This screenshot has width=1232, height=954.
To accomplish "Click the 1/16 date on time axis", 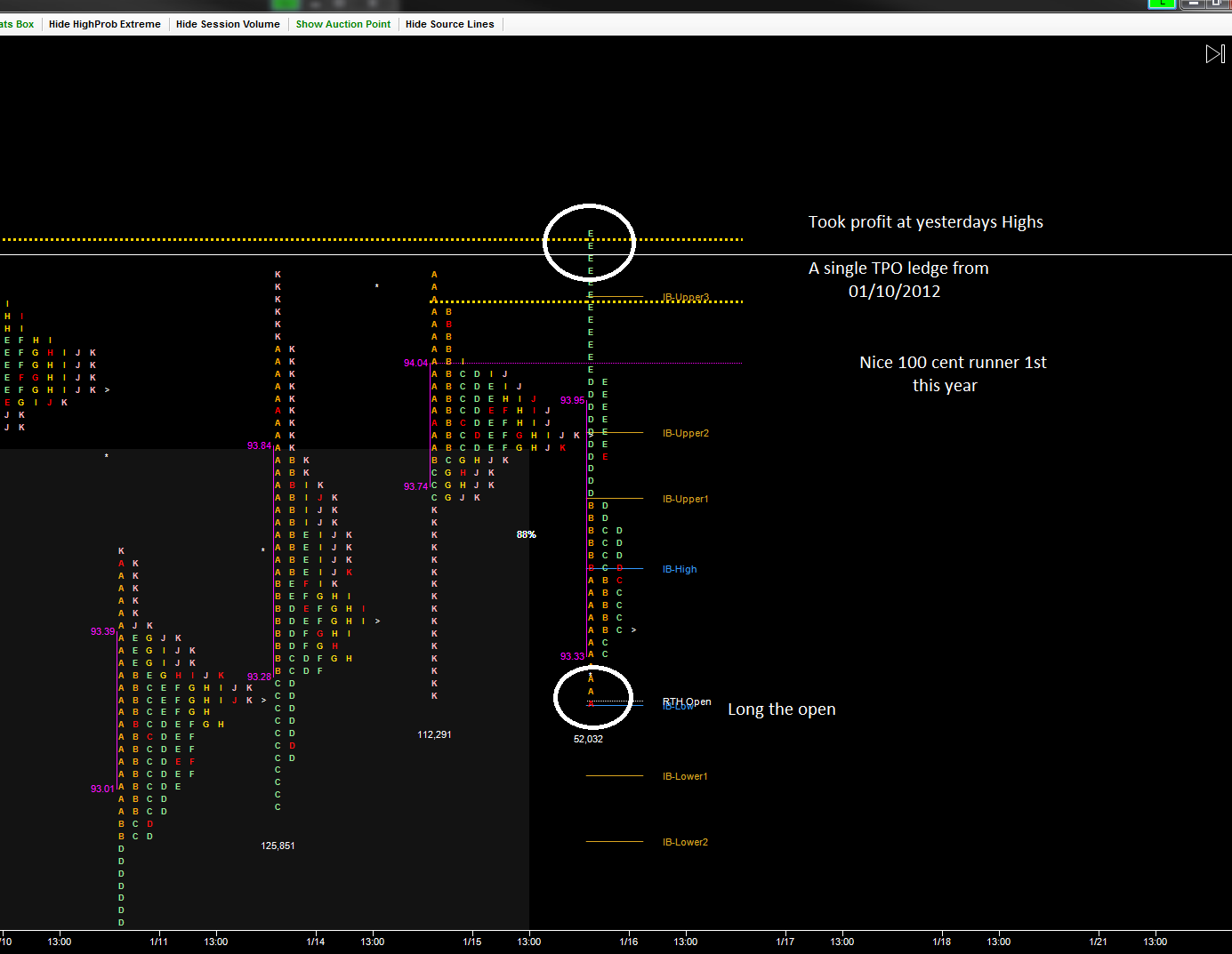I will [x=629, y=942].
